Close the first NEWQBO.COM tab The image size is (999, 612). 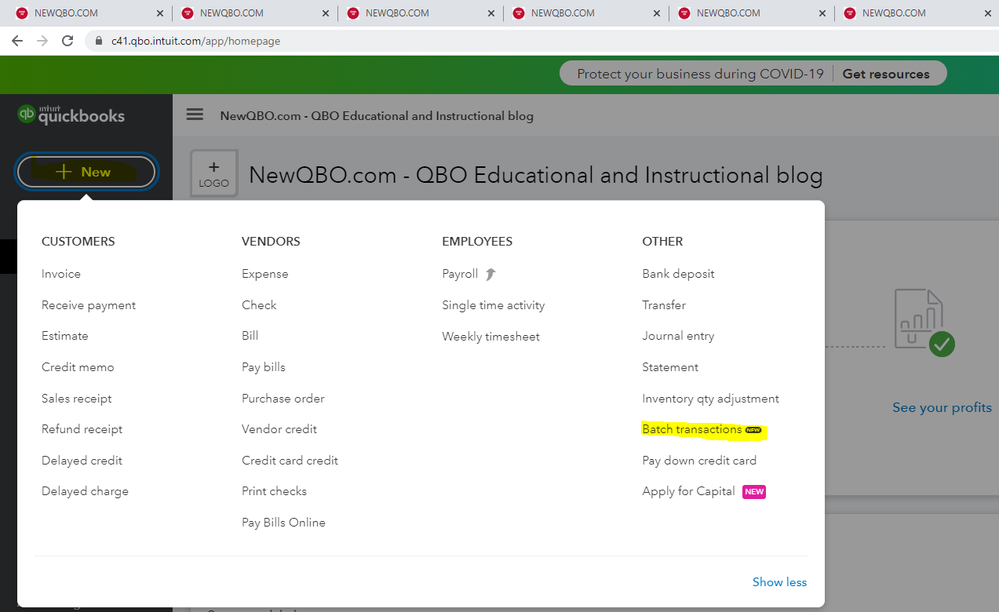coord(159,13)
